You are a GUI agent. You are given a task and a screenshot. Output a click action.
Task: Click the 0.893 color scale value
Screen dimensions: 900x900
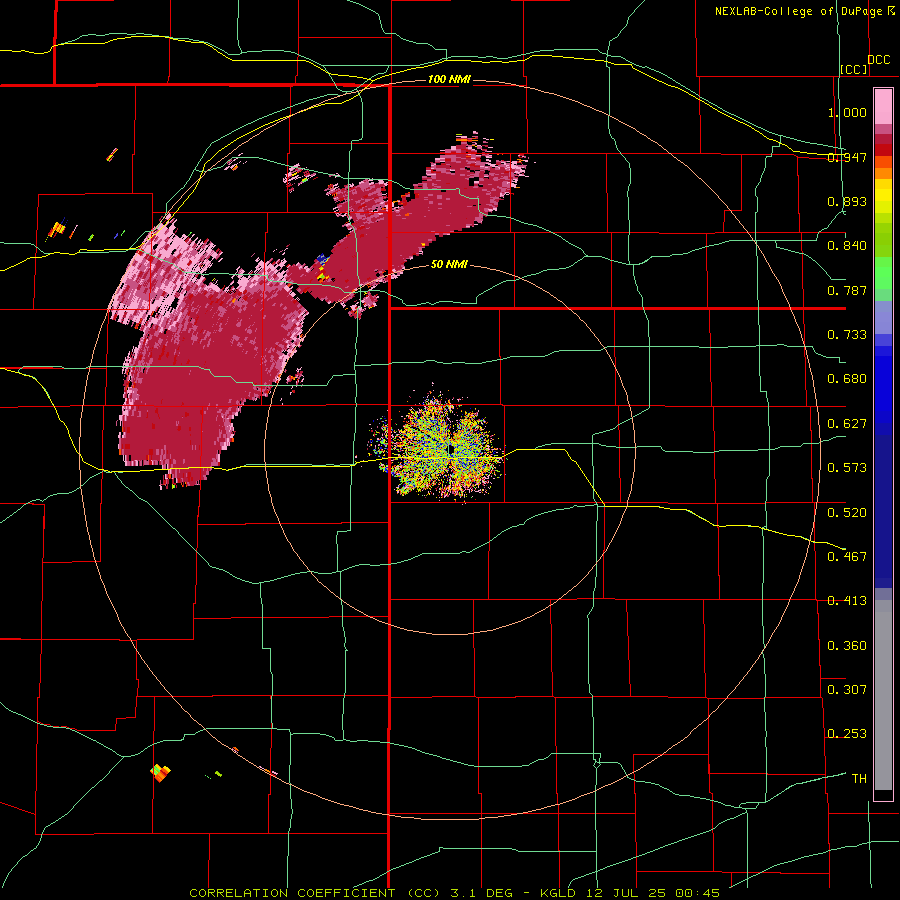pyautogui.click(x=847, y=201)
